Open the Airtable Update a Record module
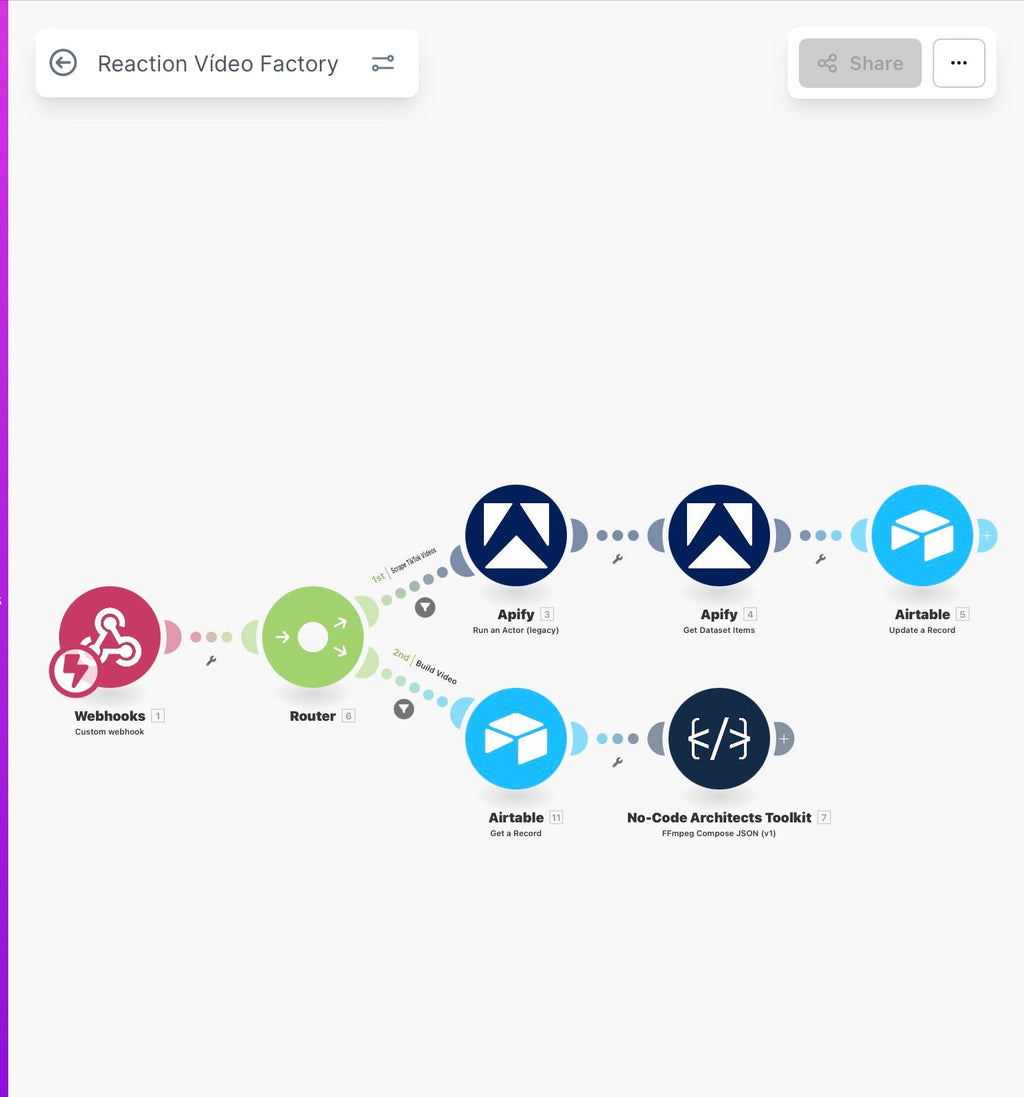The height and width of the screenshot is (1097, 1024). [x=922, y=534]
